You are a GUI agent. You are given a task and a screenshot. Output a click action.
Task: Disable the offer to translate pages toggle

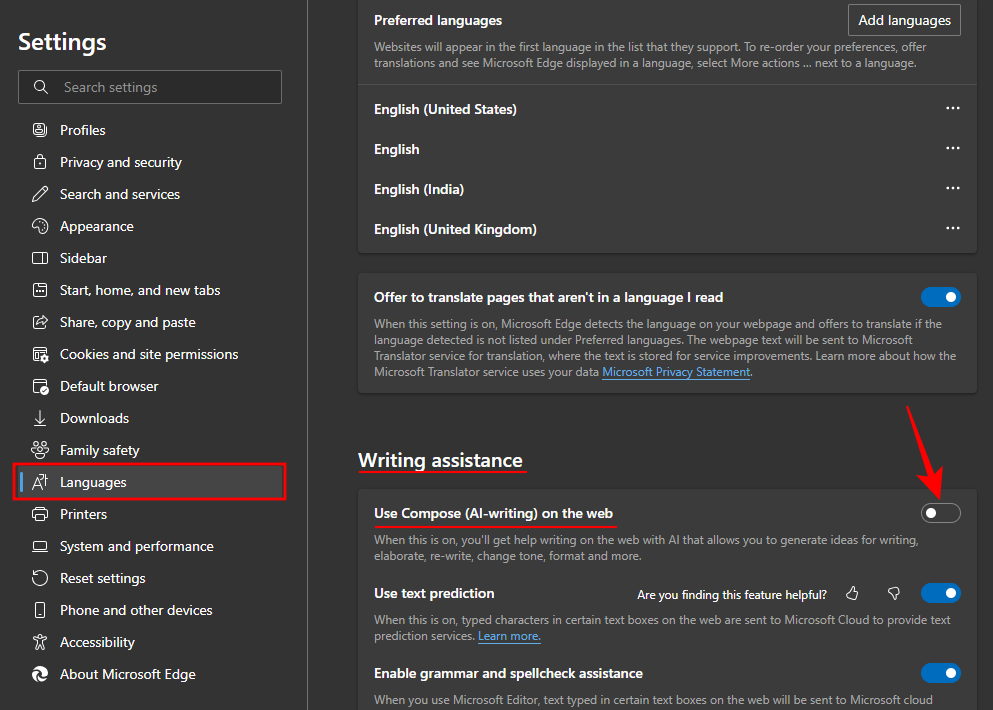[940, 297]
